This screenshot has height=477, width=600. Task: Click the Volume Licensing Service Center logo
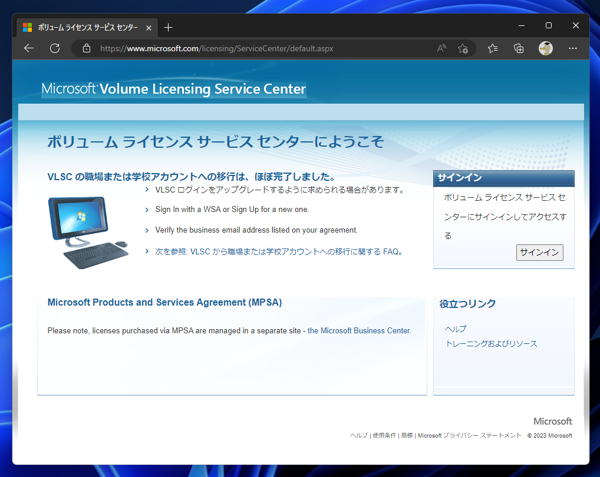coord(173,89)
